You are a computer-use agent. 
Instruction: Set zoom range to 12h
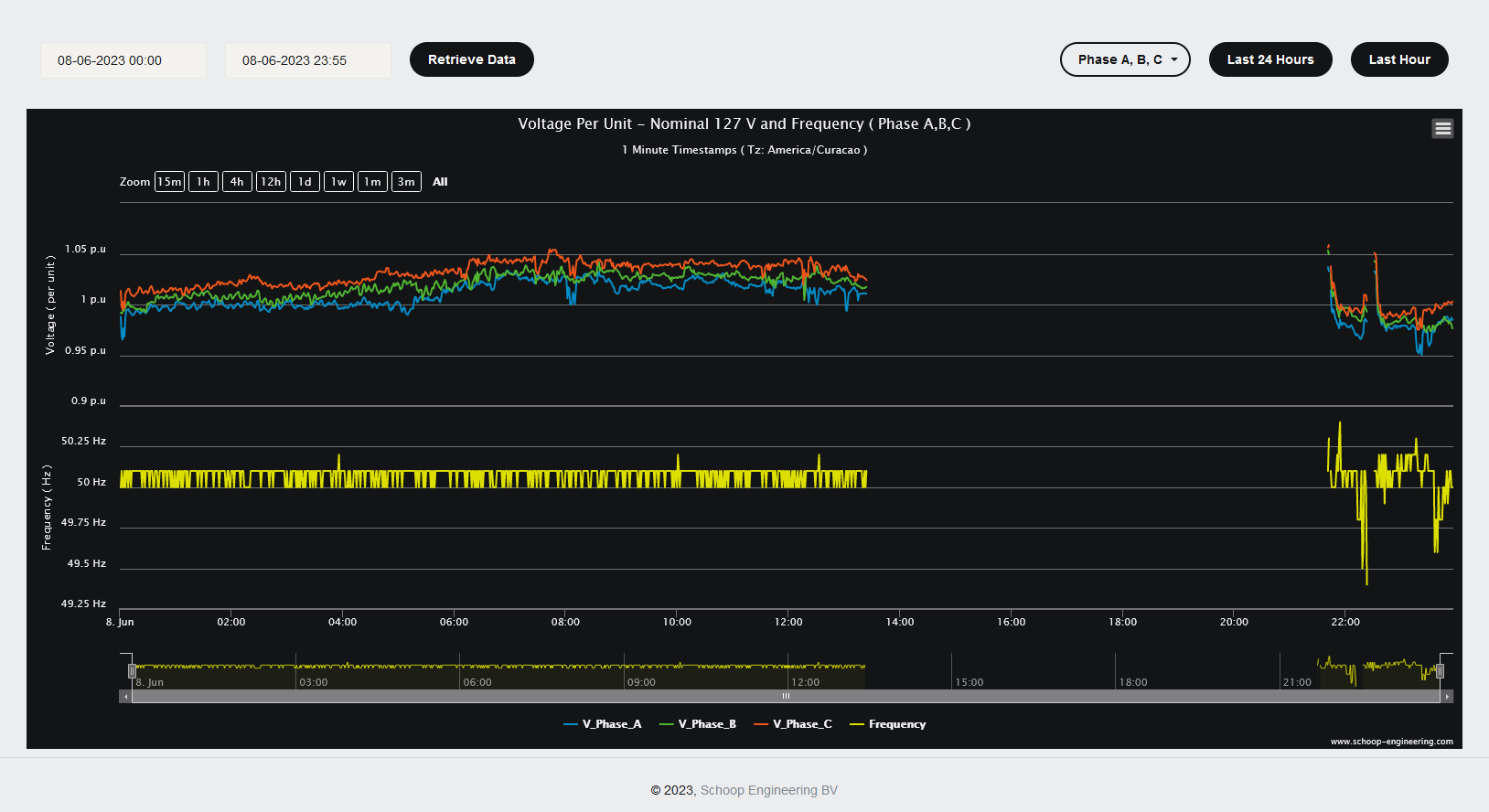[x=271, y=182]
